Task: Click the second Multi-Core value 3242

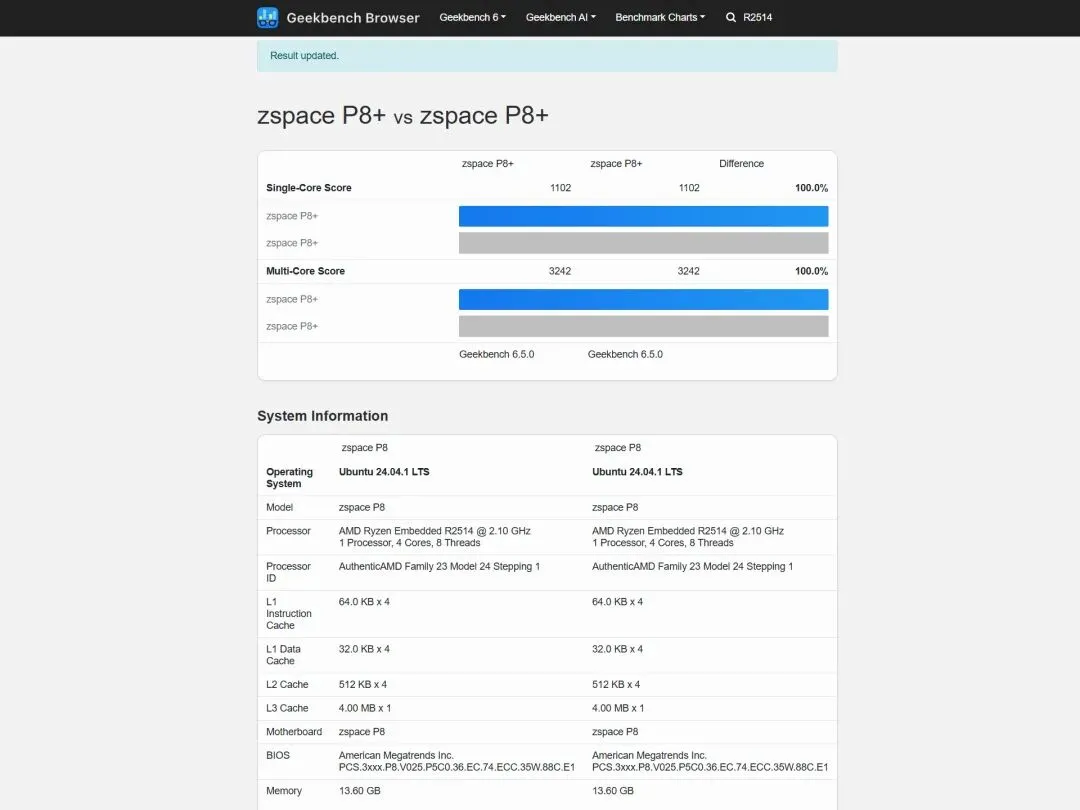Action: click(688, 271)
